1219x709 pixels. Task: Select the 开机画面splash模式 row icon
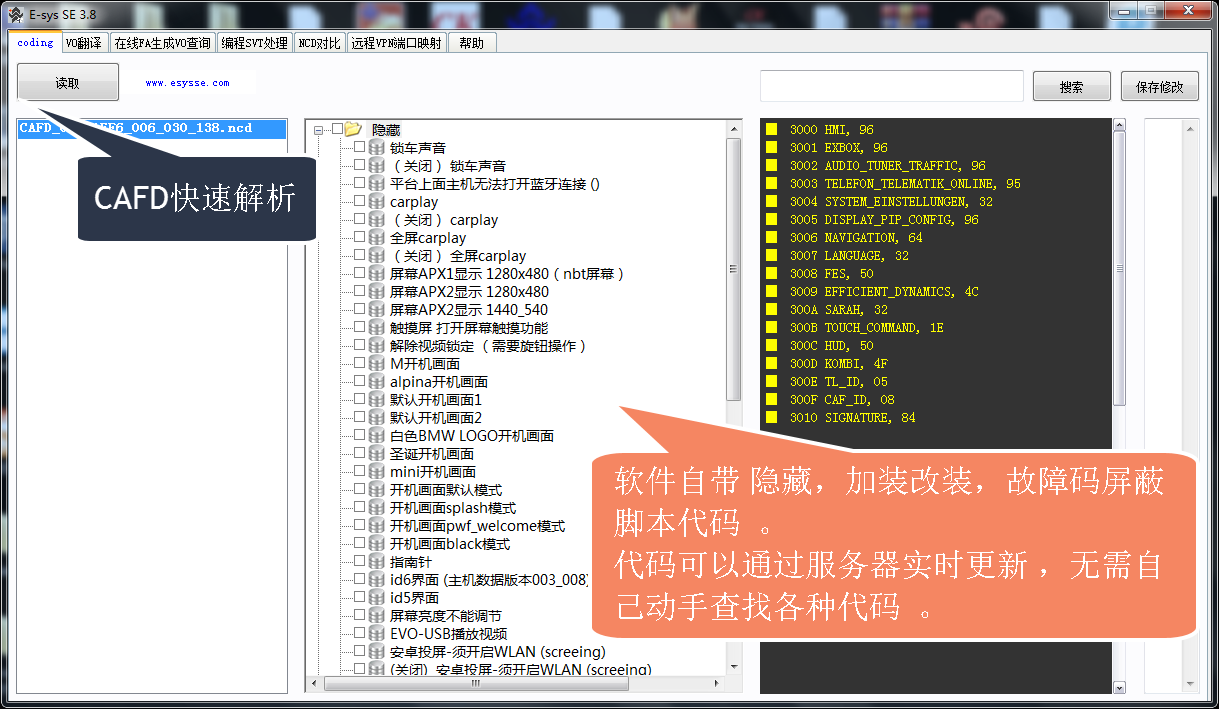[x=377, y=508]
